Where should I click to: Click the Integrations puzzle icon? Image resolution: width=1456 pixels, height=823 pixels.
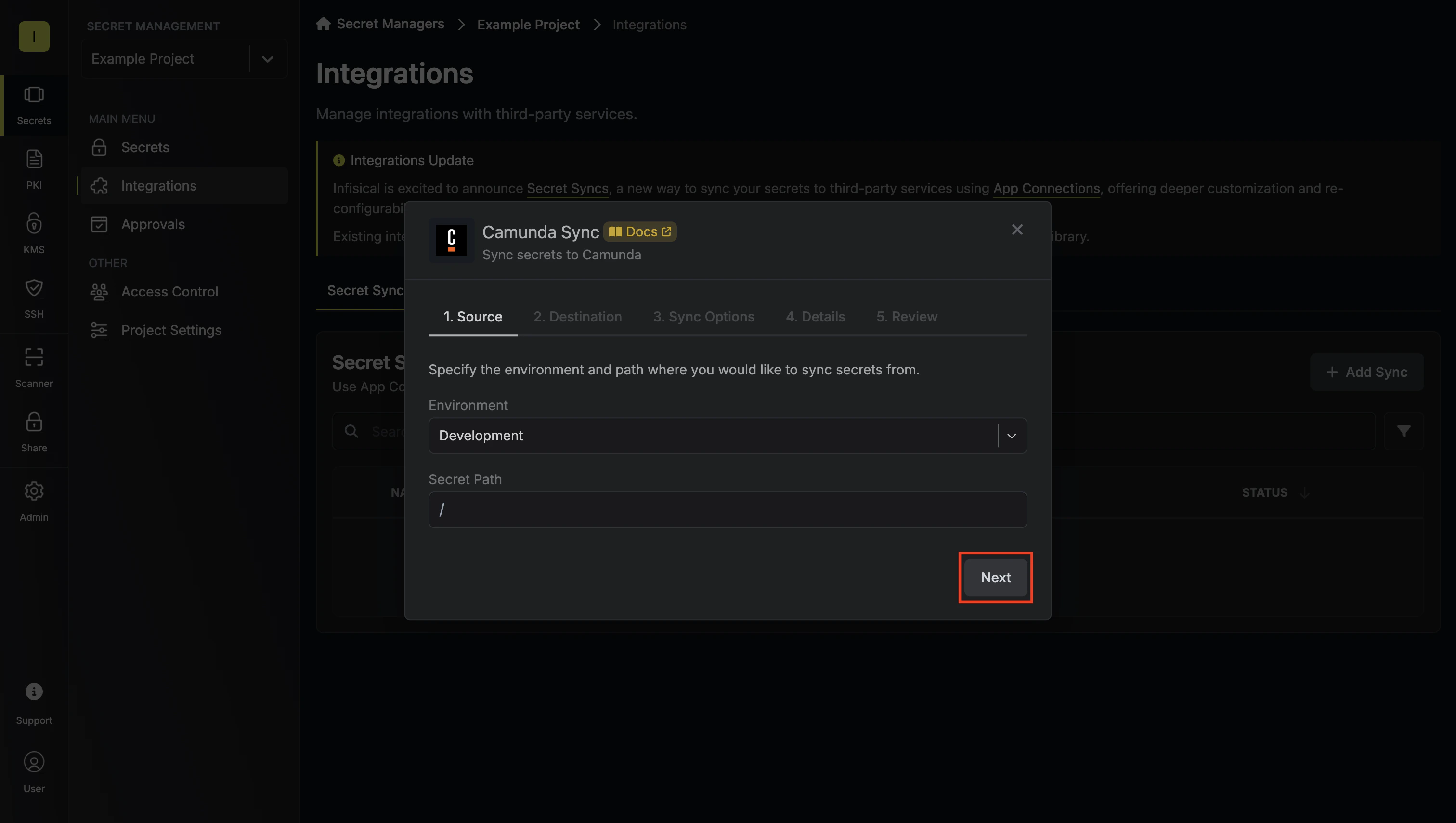pos(99,186)
